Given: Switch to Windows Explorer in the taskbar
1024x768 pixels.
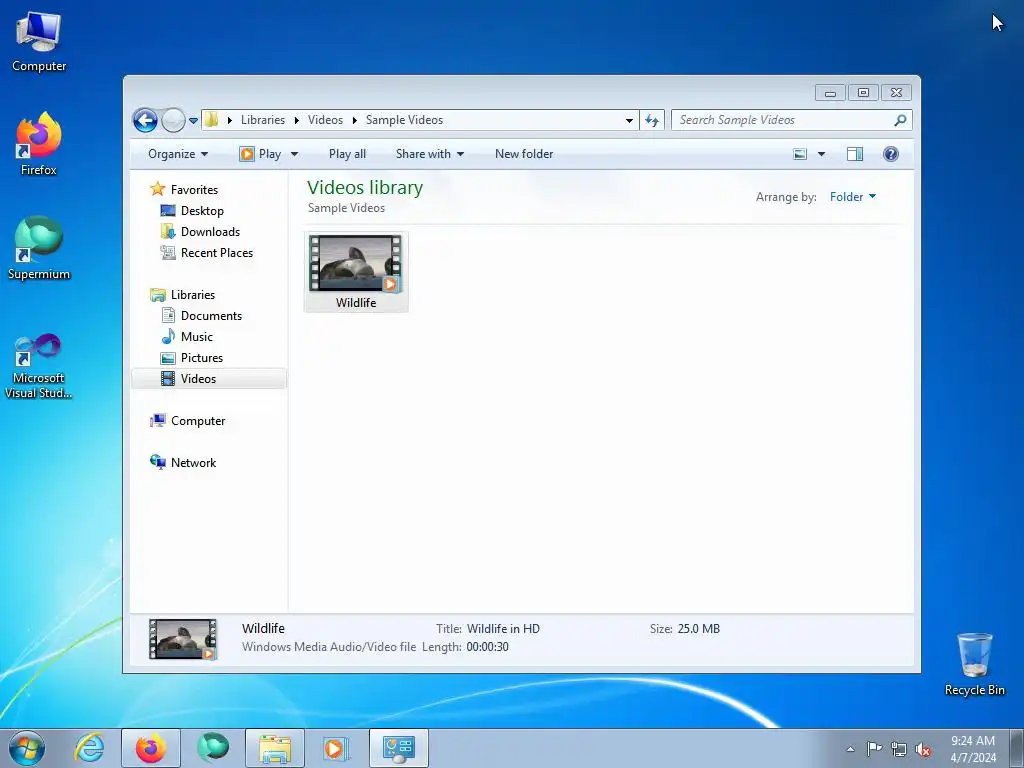Looking at the screenshot, I should pyautogui.click(x=275, y=748).
